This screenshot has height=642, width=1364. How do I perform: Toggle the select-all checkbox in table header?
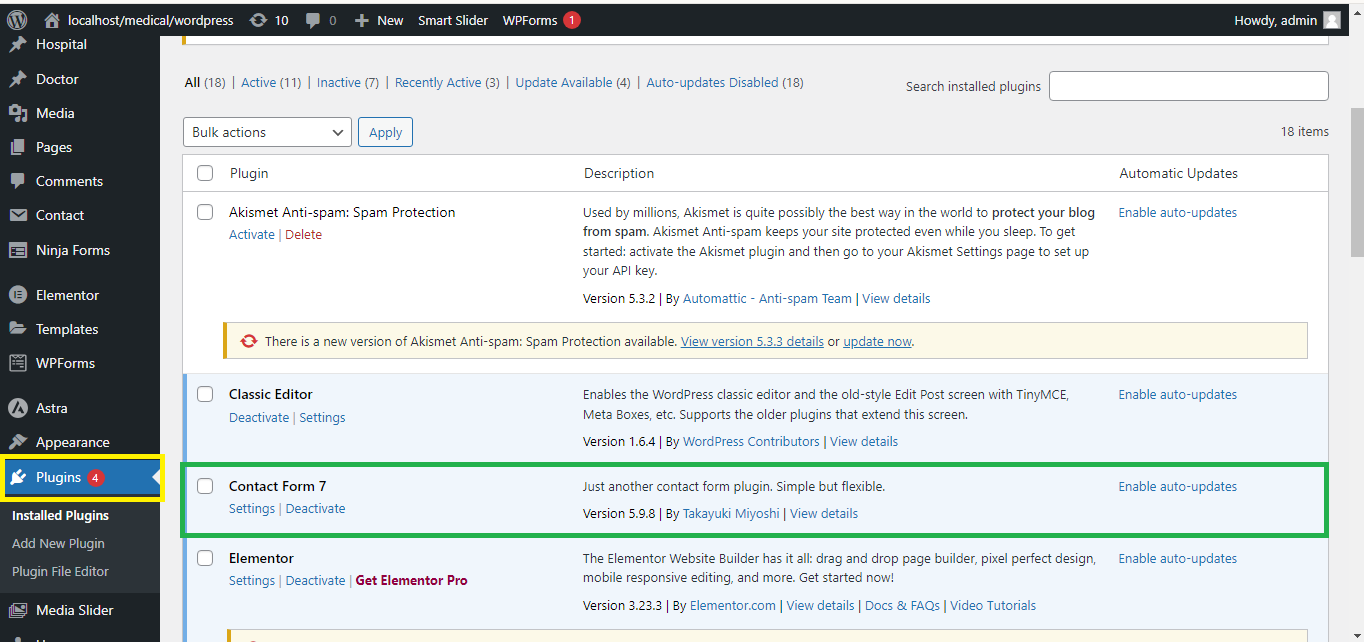pyautogui.click(x=205, y=173)
